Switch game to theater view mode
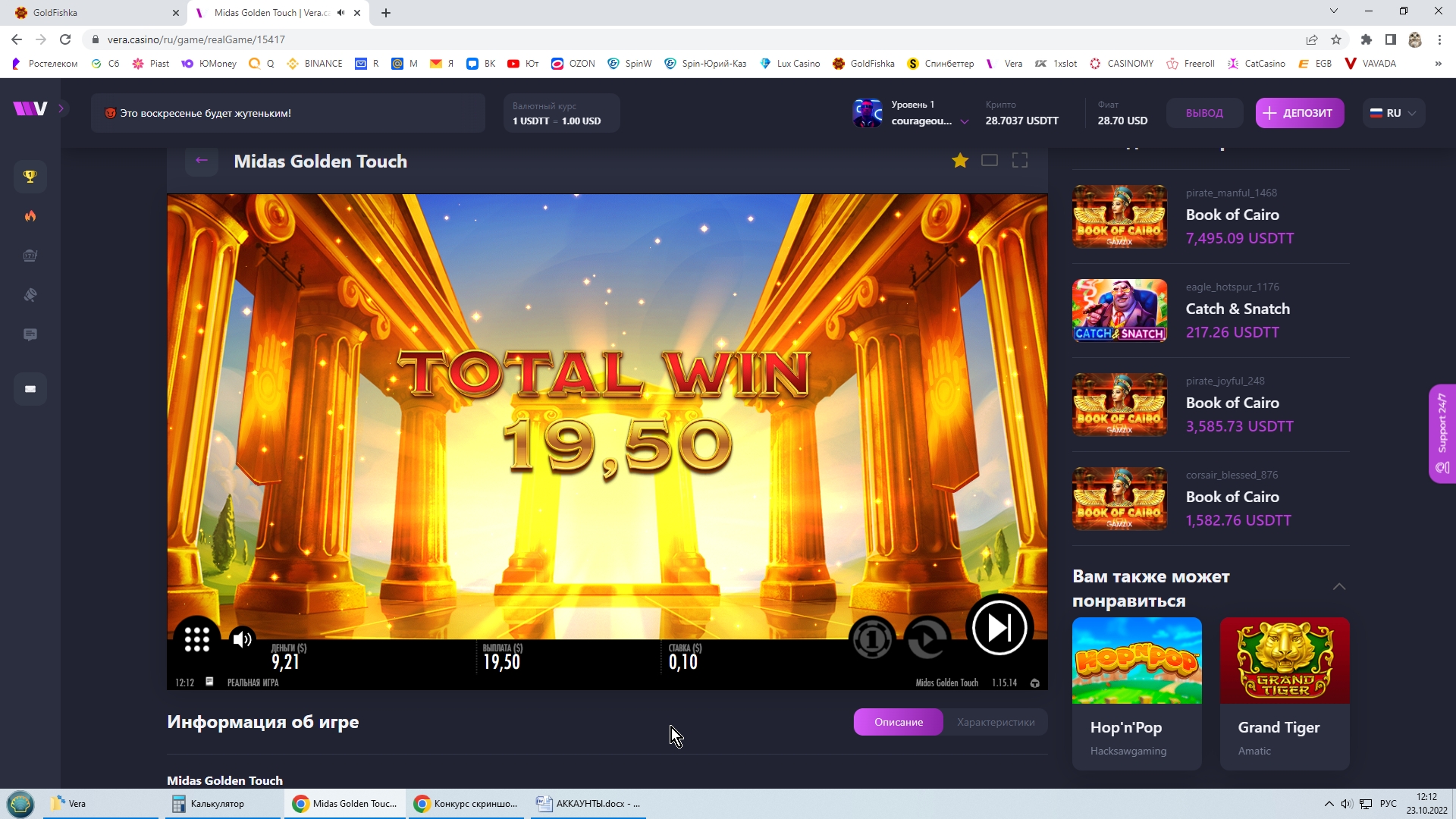1456x819 pixels. 990,160
